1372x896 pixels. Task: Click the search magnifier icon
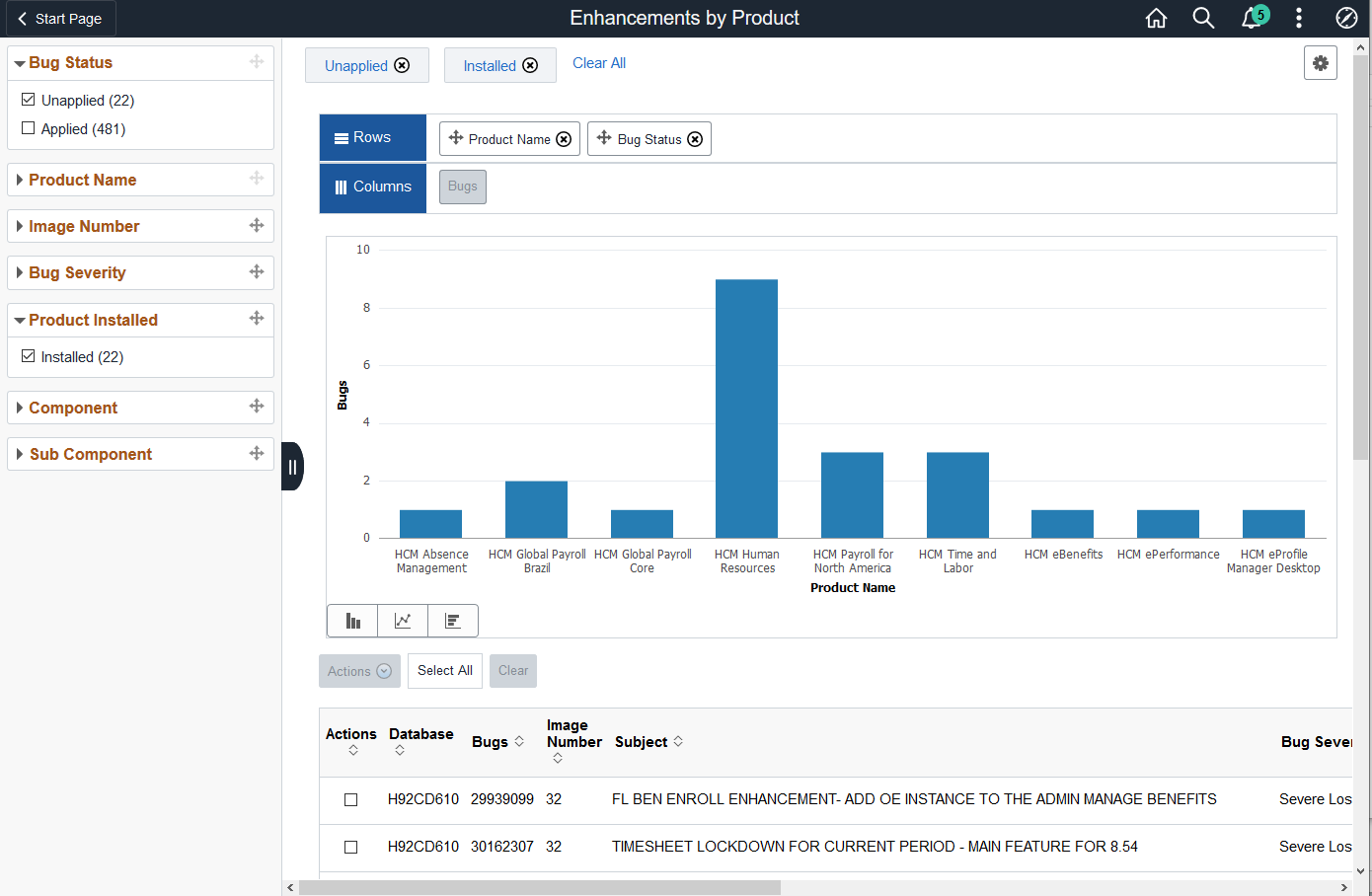[x=1203, y=18]
